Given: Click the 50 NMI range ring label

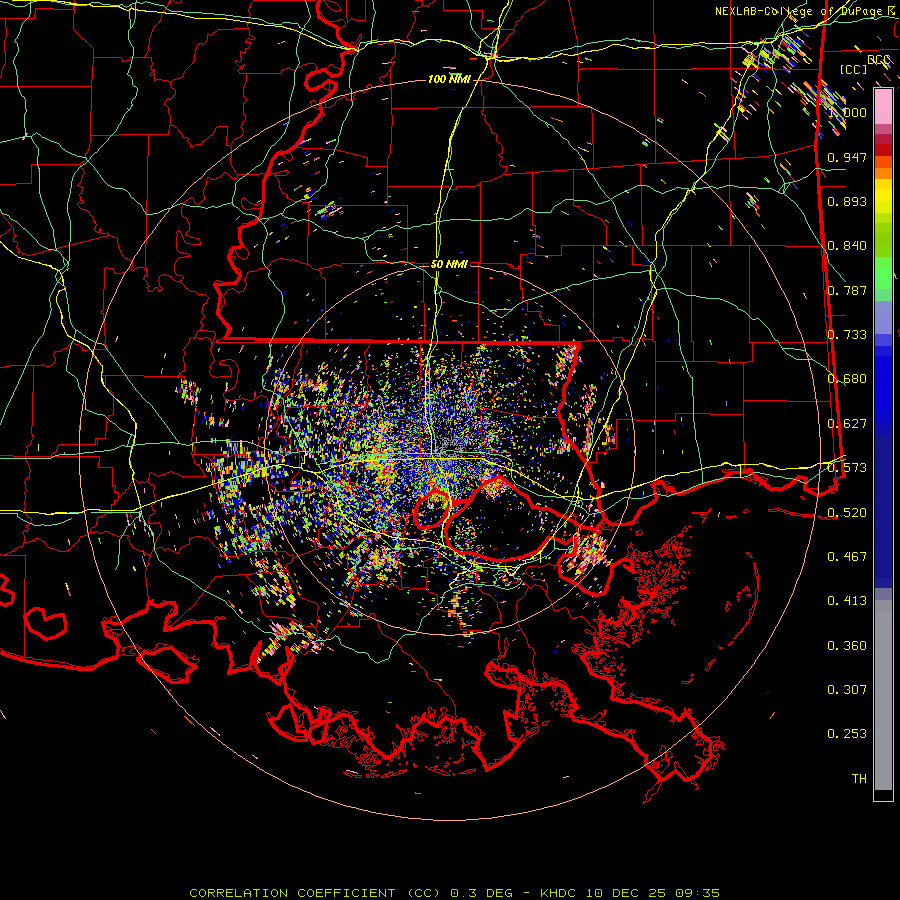Looking at the screenshot, I should 449,264.
